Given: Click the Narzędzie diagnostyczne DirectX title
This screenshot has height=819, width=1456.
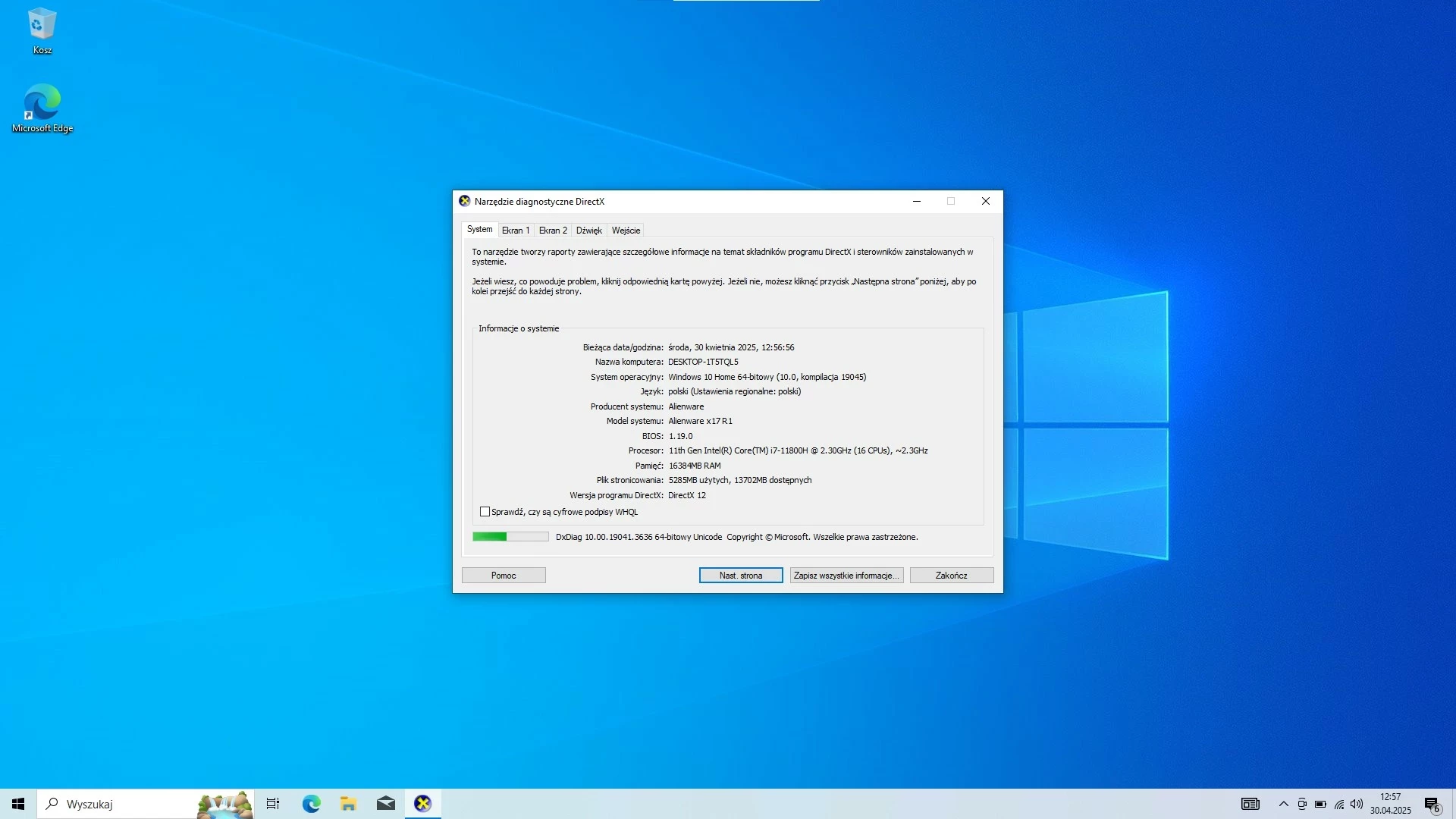Looking at the screenshot, I should [x=539, y=202].
